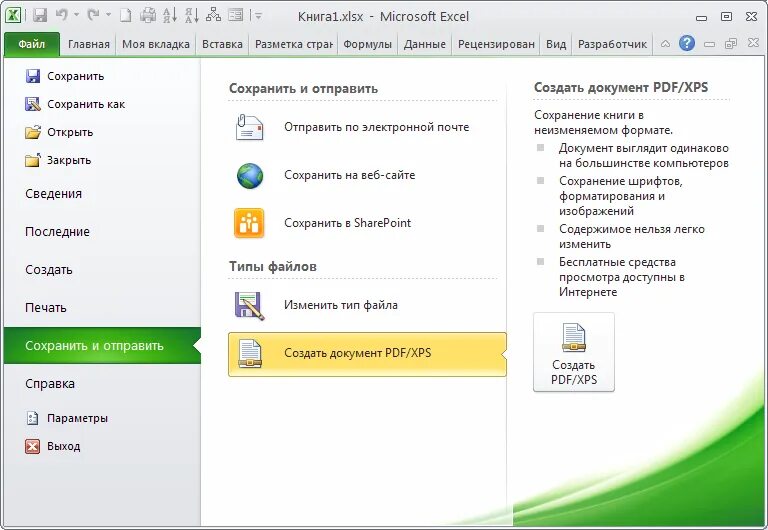Select Создать документ PDF/XPS option
The image size is (768, 530).
click(367, 354)
